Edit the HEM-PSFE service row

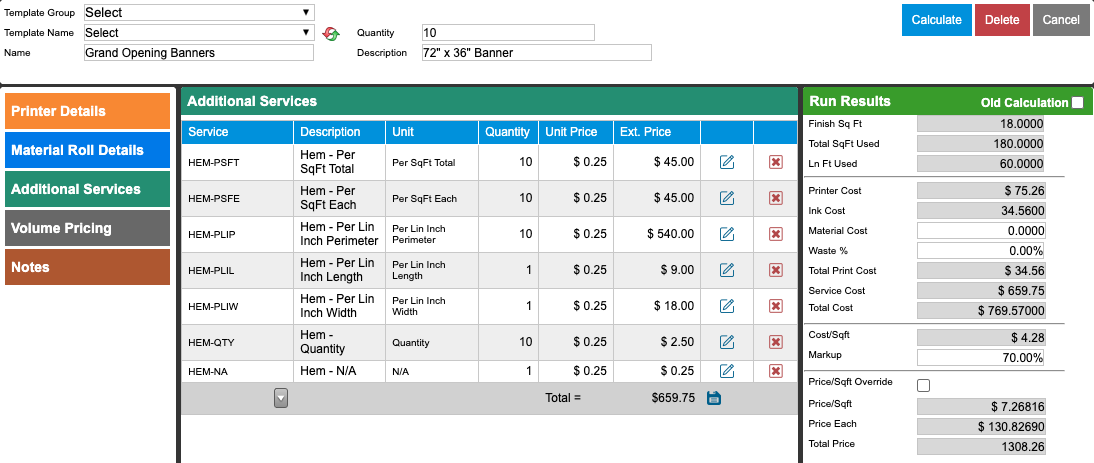(x=726, y=198)
